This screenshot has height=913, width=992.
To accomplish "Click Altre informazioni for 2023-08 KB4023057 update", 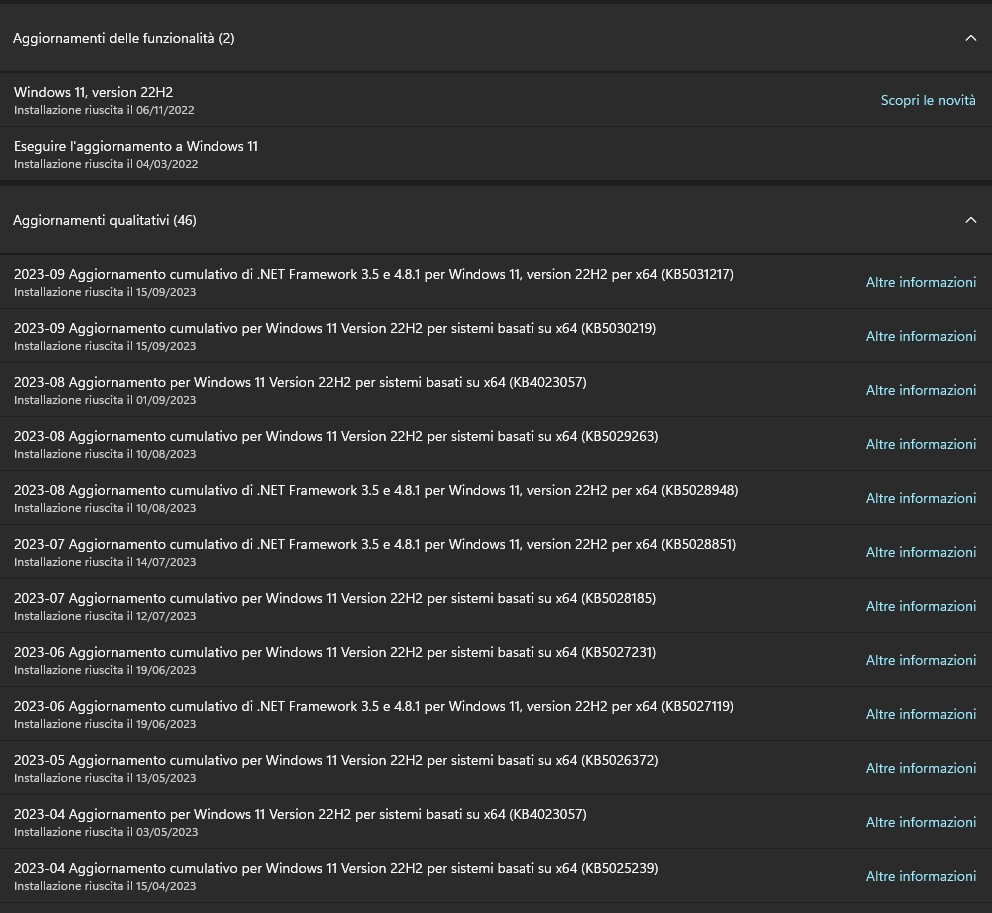I will [x=920, y=390].
